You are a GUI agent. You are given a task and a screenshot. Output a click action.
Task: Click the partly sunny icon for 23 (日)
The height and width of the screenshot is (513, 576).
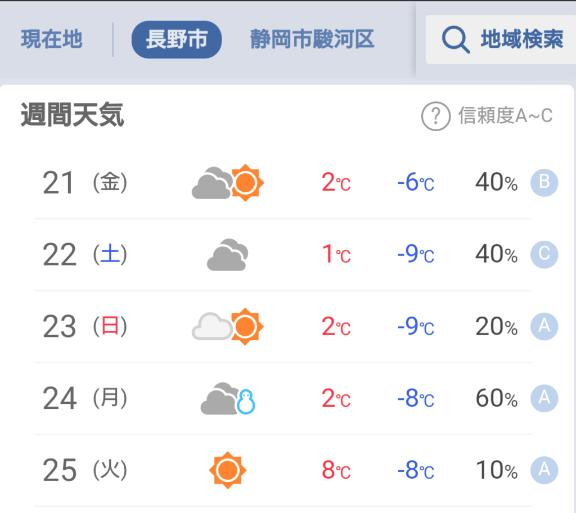pyautogui.click(x=228, y=326)
